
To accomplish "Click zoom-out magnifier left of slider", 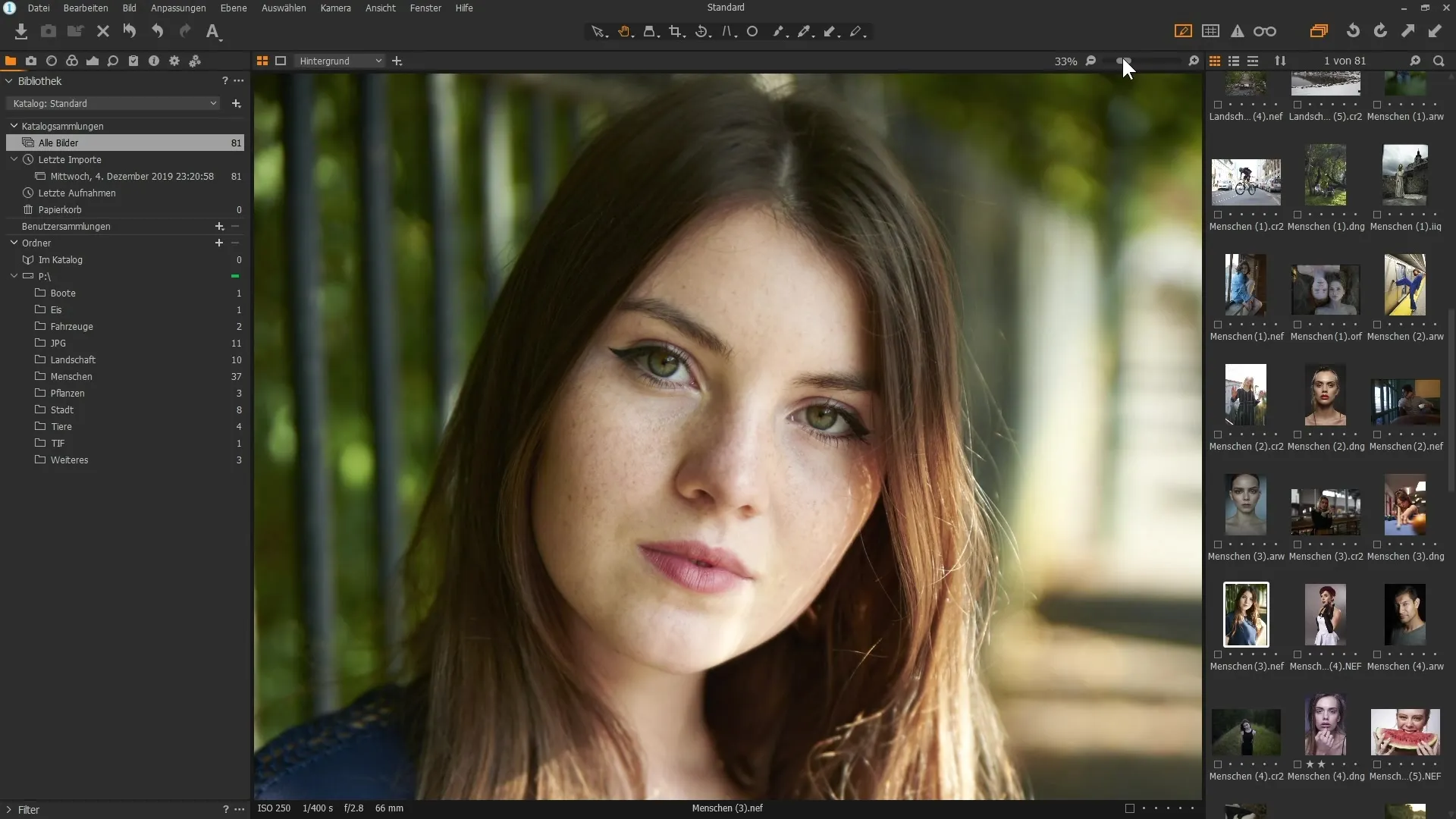I will 1091,61.
